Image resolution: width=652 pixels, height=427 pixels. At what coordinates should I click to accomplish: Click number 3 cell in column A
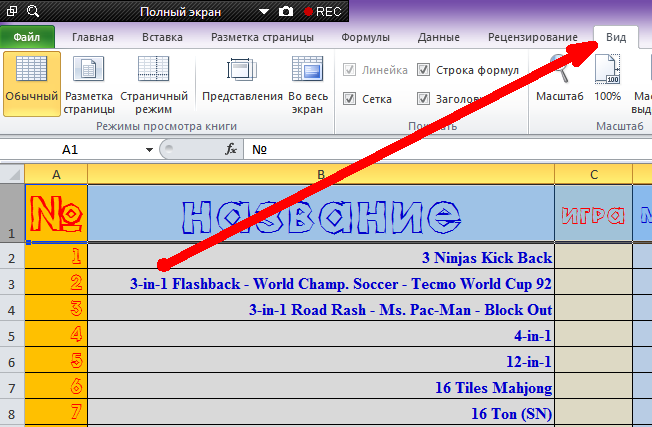tap(56, 308)
